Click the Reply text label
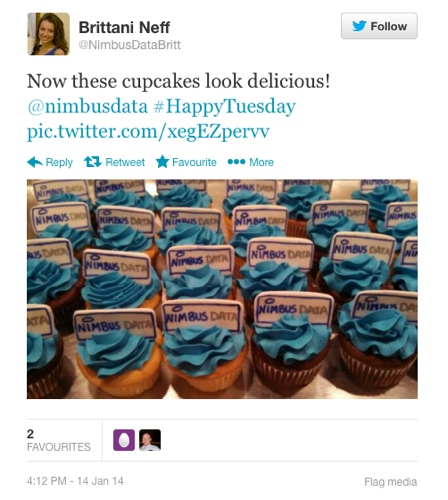Screen dimensions: 448x500 pos(59,162)
